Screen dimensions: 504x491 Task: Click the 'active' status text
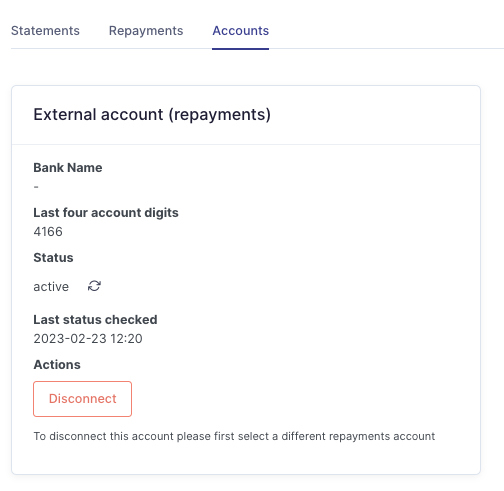51,287
